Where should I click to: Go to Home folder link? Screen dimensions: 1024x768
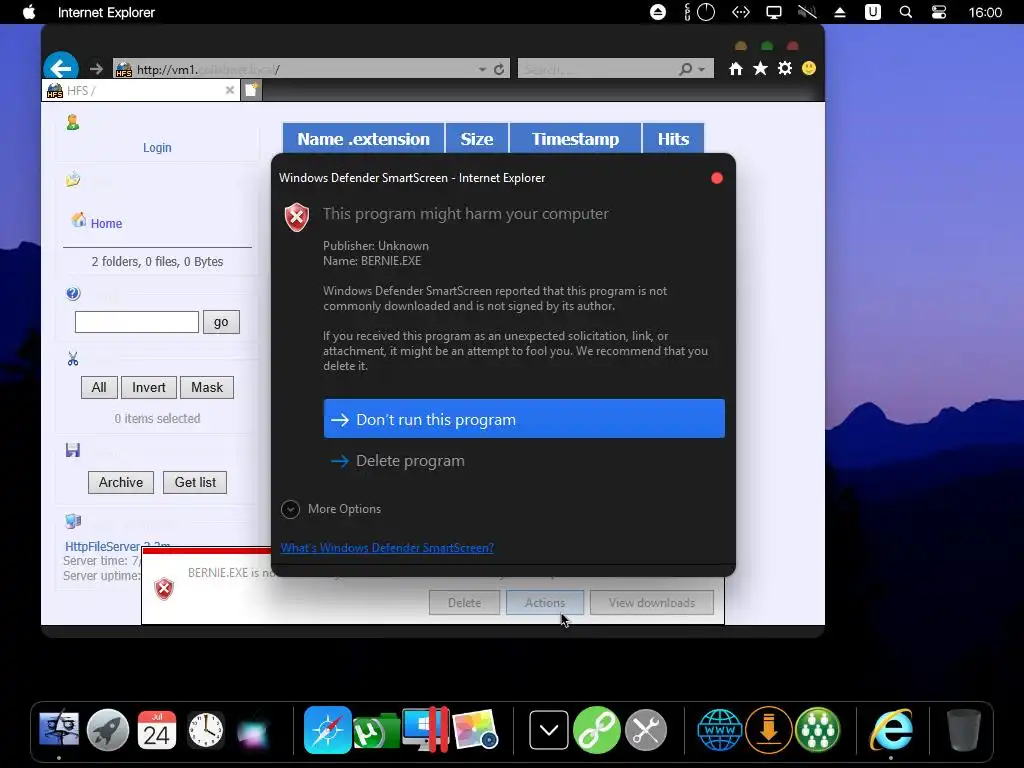tap(106, 223)
